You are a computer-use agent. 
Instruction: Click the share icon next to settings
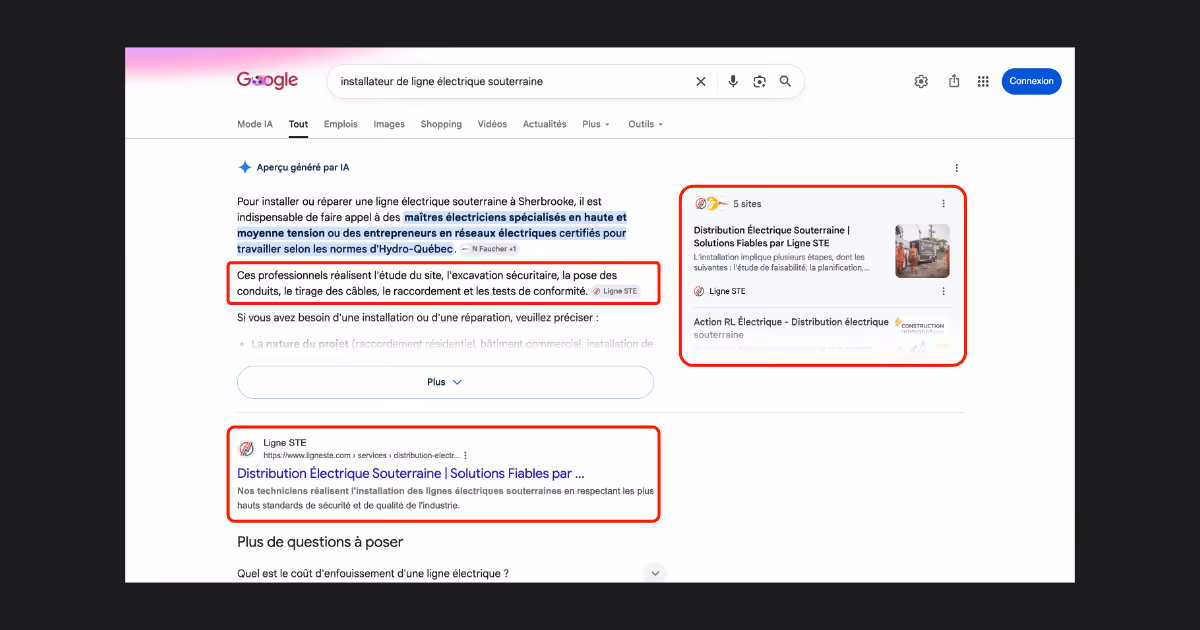[x=954, y=82]
